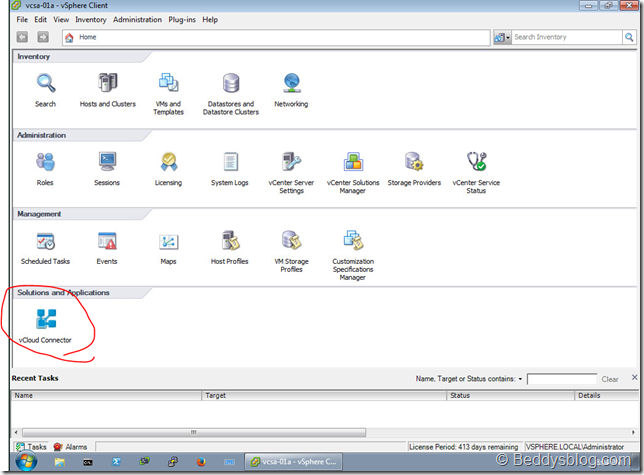
Task: Click the navigate forward arrow button
Action: (43, 37)
